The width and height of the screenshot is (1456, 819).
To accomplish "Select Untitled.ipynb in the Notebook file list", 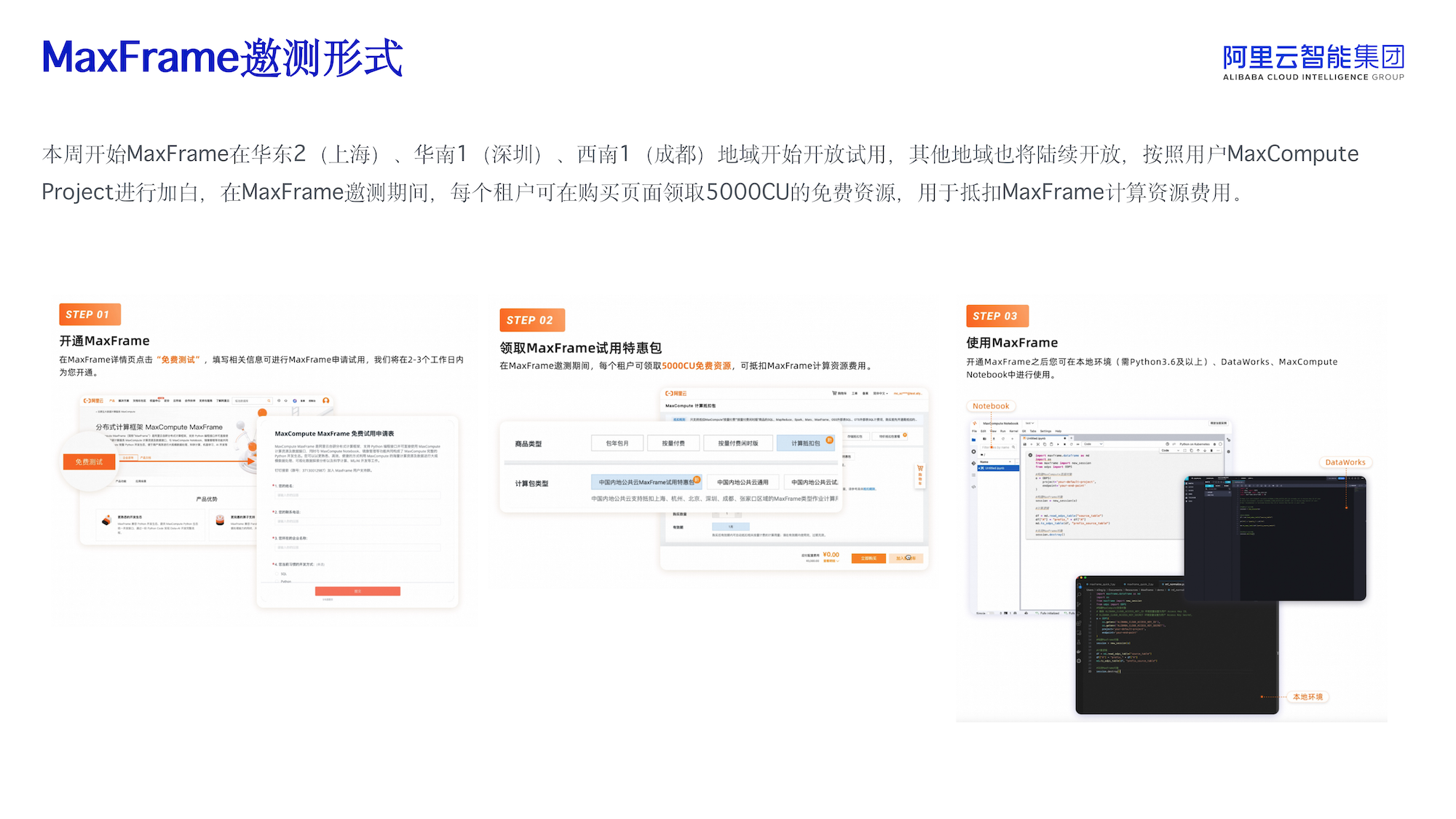I will 998,468.
